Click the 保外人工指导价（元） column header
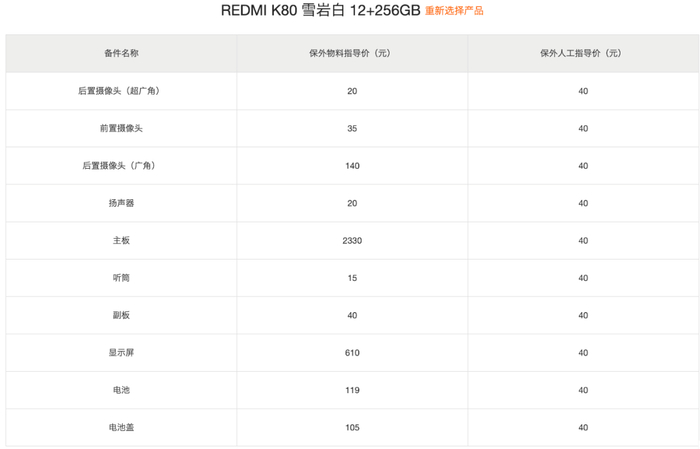 coord(583,53)
